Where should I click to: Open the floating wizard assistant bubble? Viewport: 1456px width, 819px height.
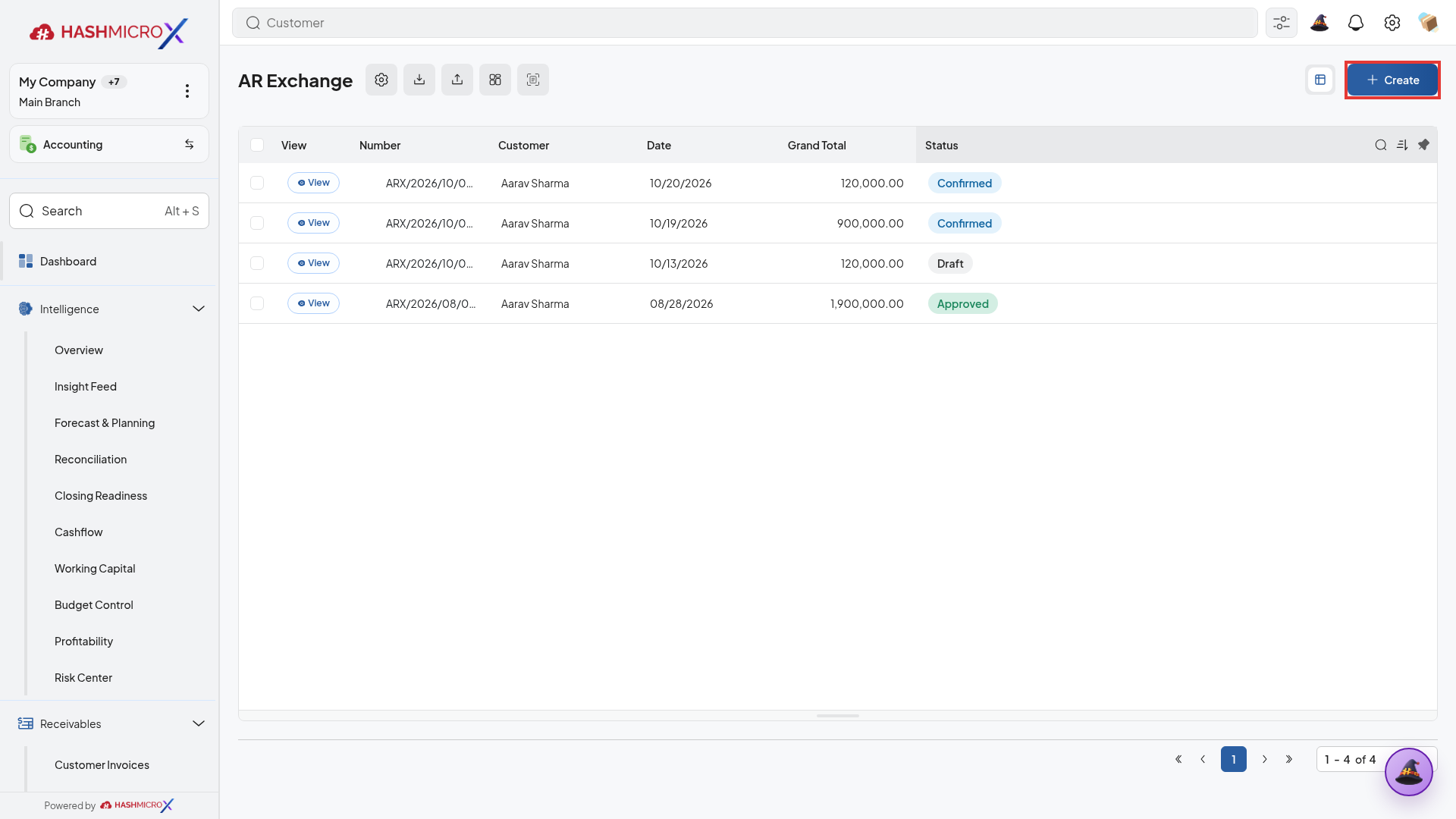pos(1409,772)
